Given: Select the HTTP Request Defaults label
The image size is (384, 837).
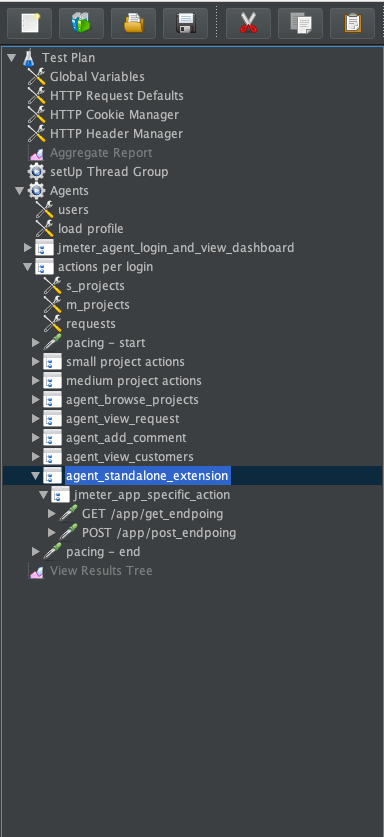Looking at the screenshot, I should point(116,96).
